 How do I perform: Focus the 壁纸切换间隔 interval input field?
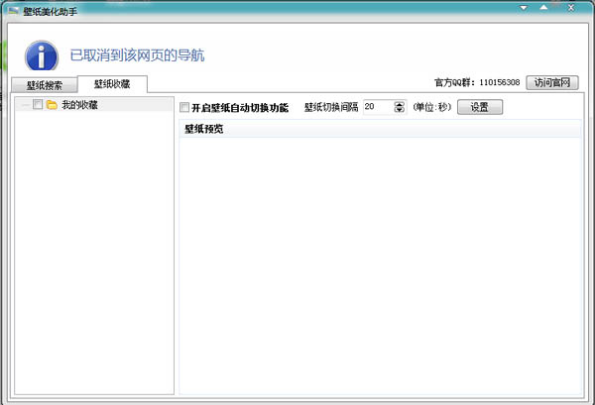(x=378, y=107)
